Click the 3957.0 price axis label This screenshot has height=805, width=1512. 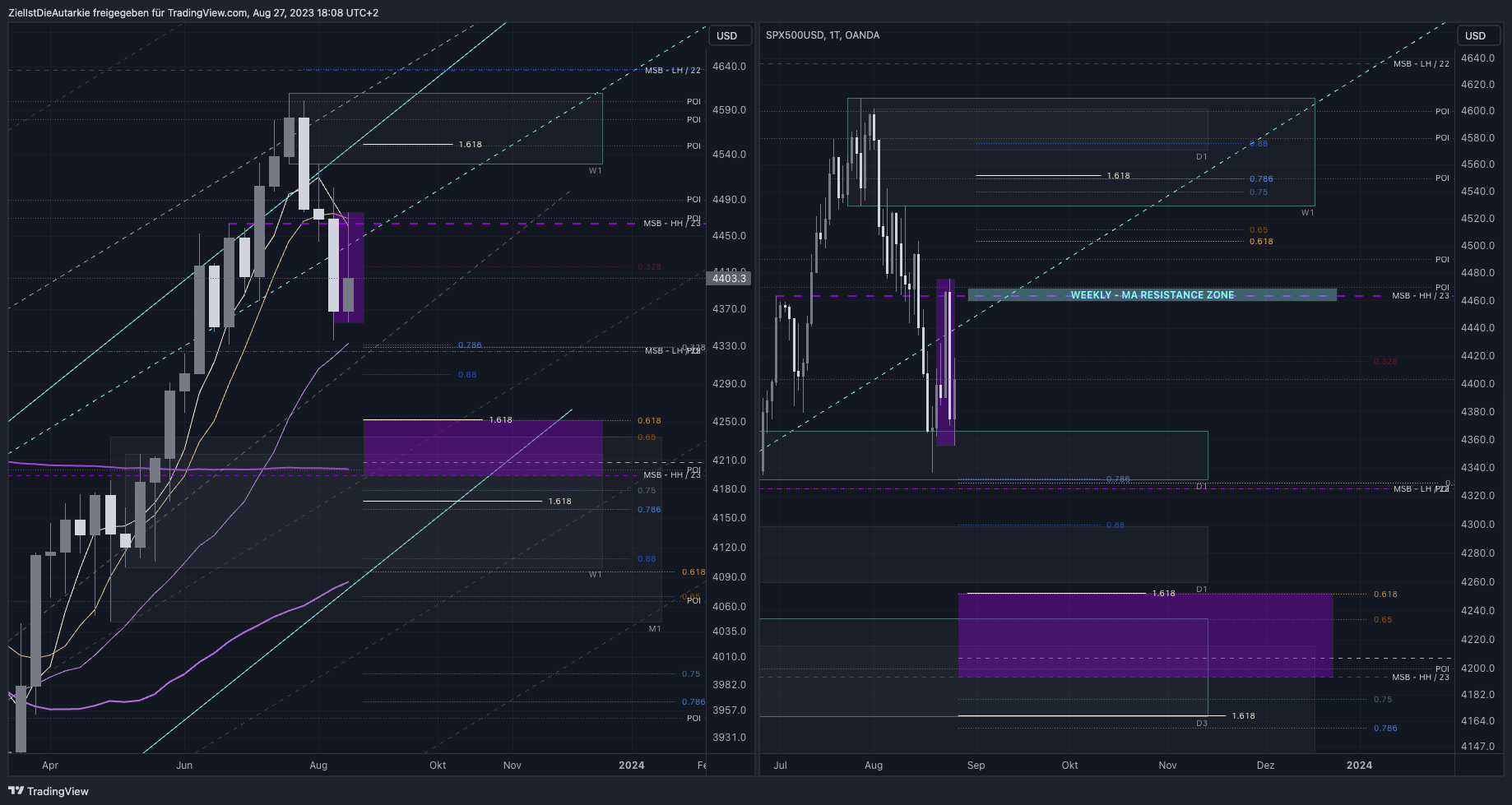pyautogui.click(x=729, y=710)
